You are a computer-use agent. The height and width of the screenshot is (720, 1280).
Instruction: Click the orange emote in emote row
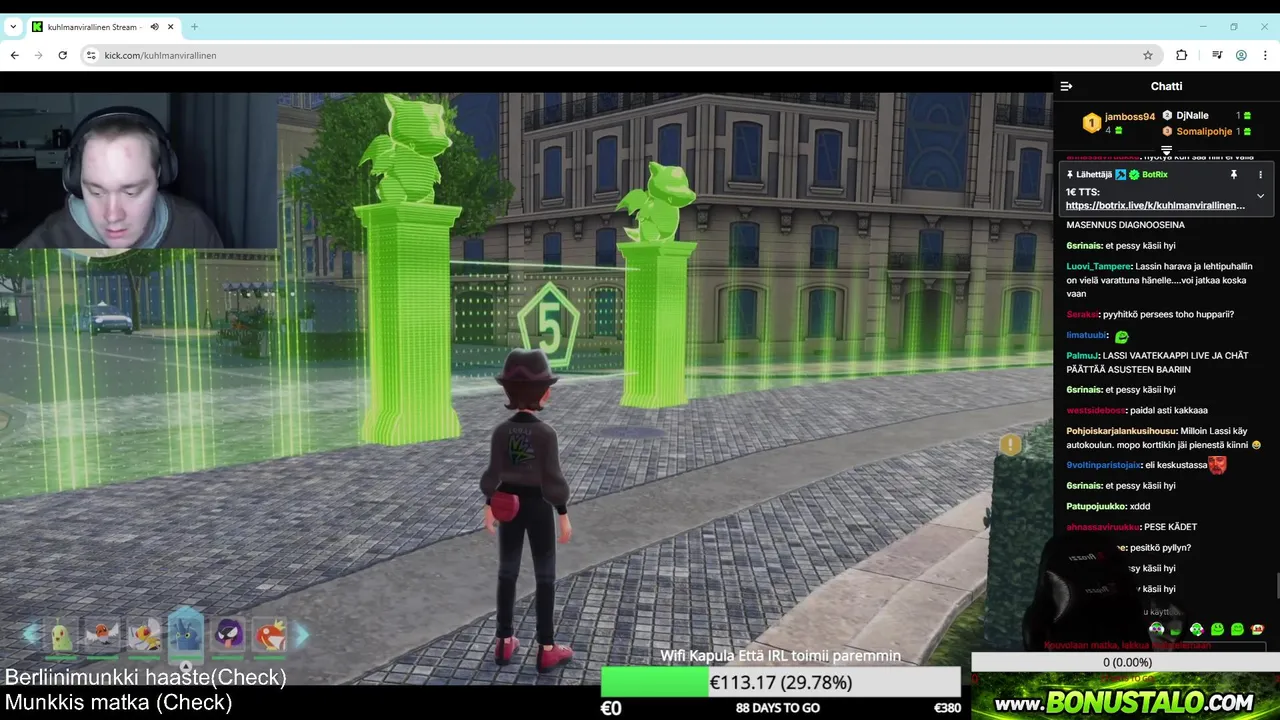pos(1257,629)
